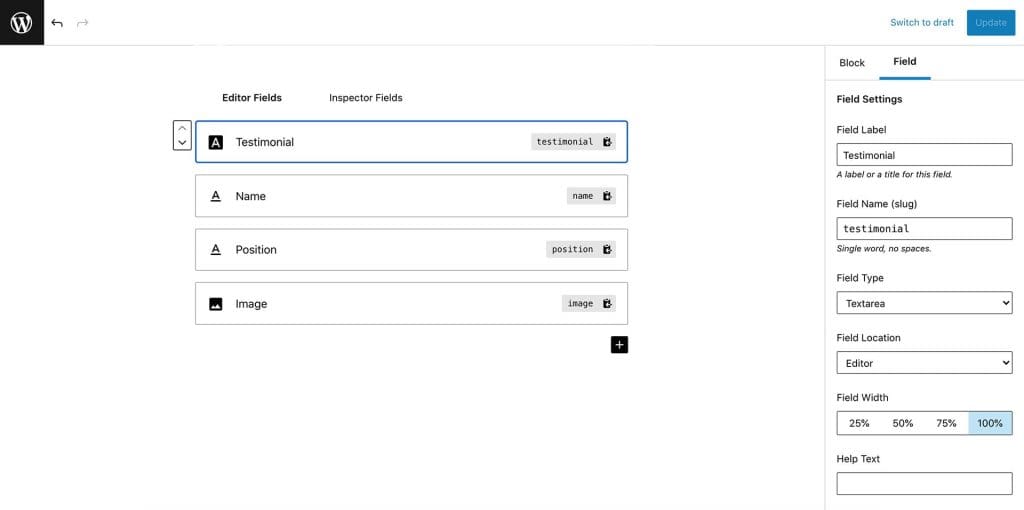Image resolution: width=1024 pixels, height=510 pixels.
Task: Undo the last change
Action: [57, 23]
